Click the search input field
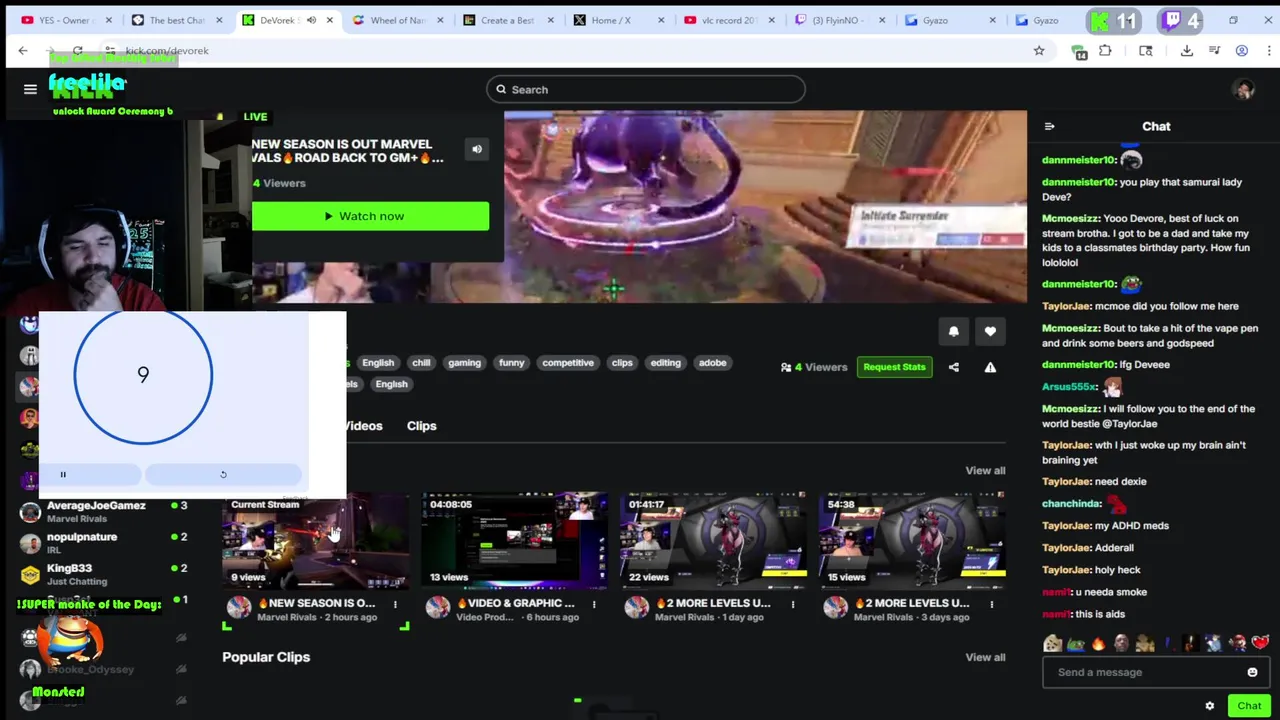 point(646,89)
